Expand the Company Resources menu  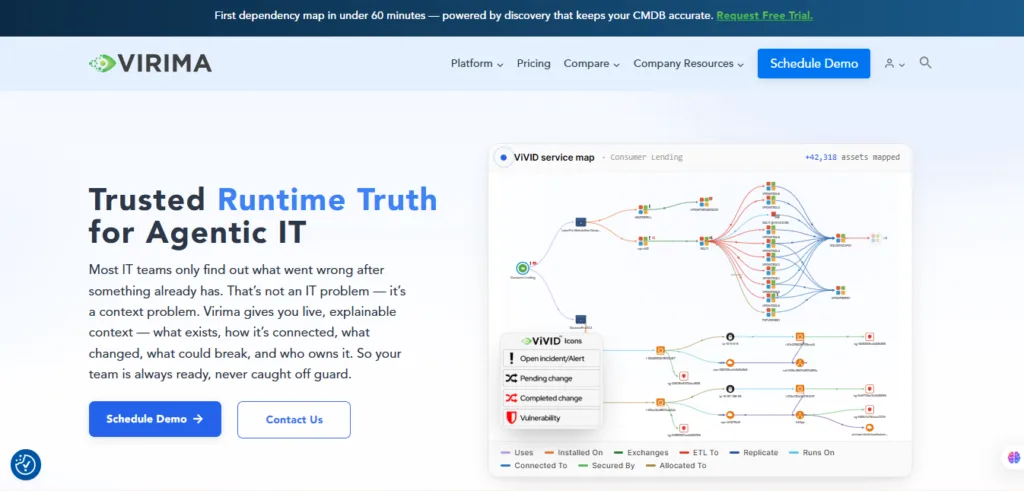point(688,63)
